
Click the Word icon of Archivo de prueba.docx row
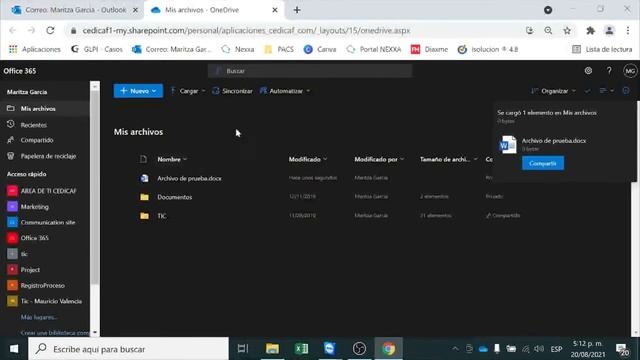(x=144, y=178)
